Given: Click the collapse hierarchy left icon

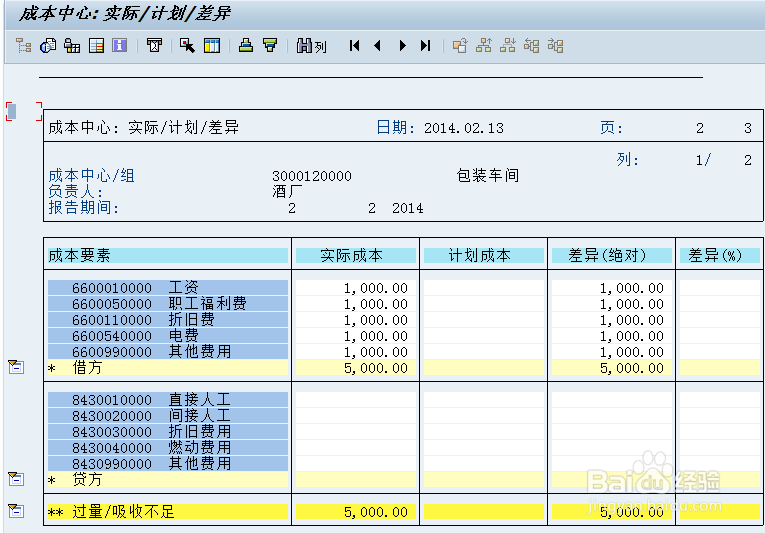Looking at the screenshot, I should click(x=532, y=46).
